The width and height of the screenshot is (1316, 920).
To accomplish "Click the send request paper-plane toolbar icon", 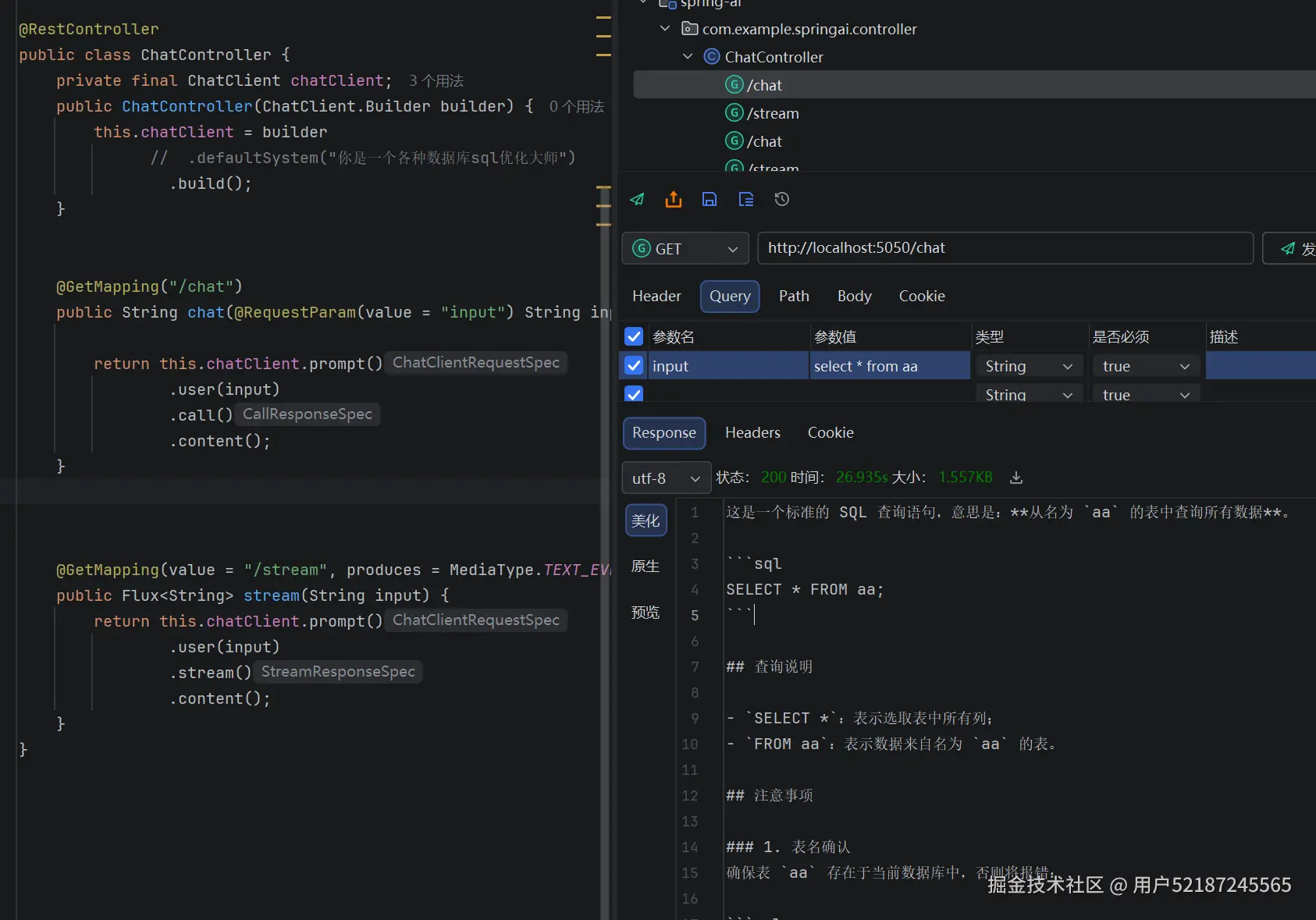I will tap(637, 200).
